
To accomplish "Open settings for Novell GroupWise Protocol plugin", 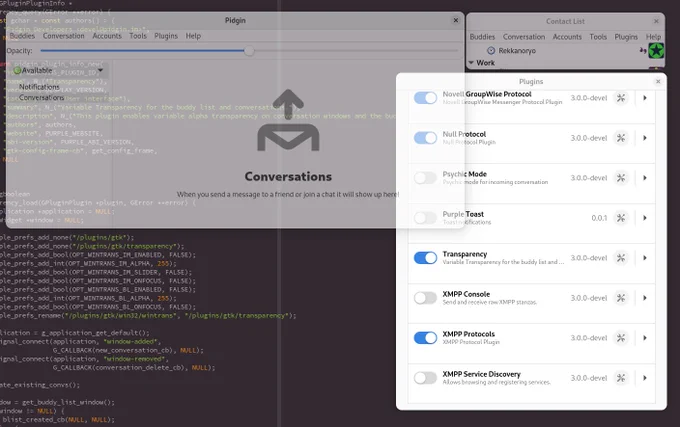I will [x=621, y=98].
